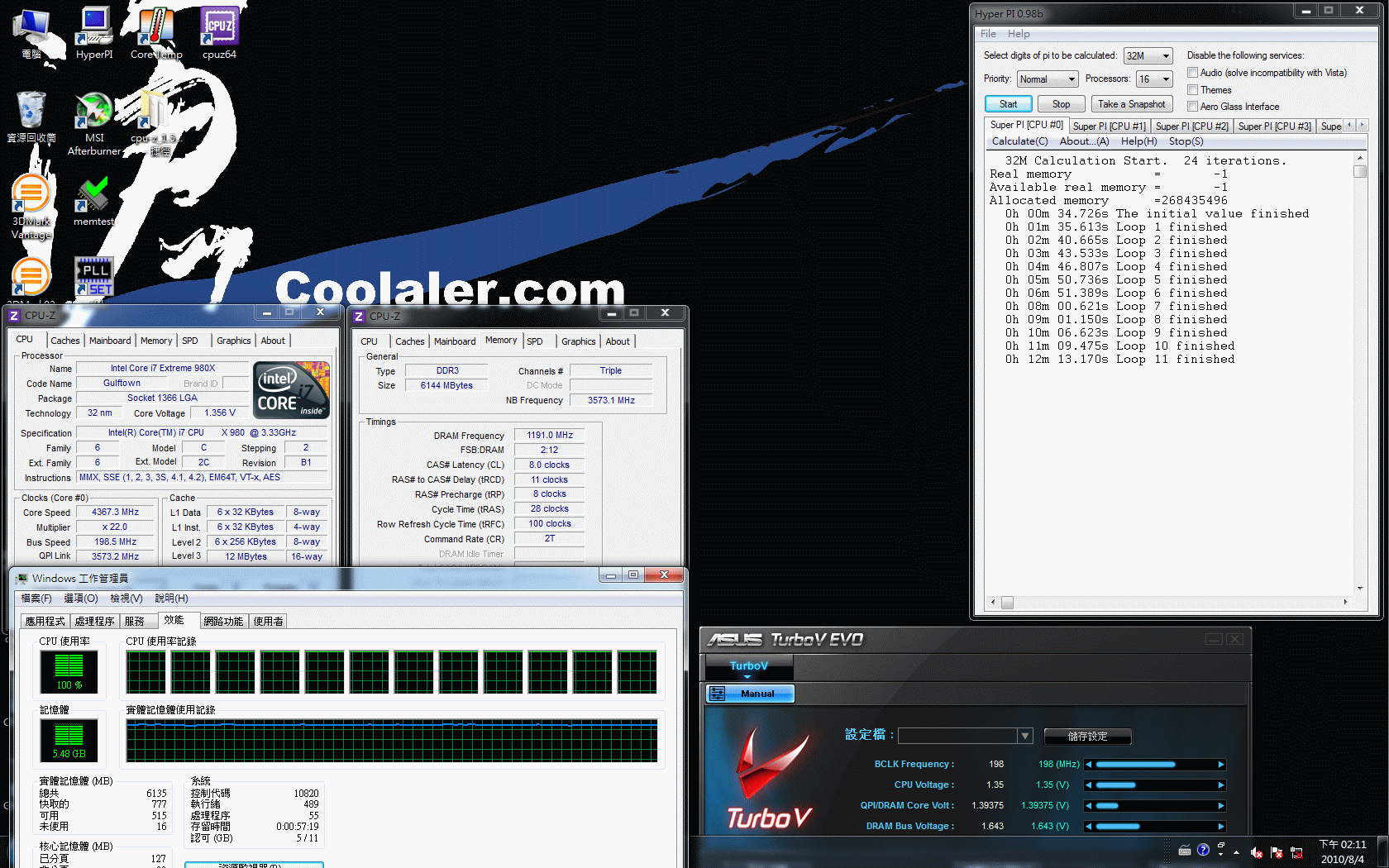This screenshot has width=1389, height=868.
Task: Open the HyperPI desktop shortcut
Action: point(94,33)
